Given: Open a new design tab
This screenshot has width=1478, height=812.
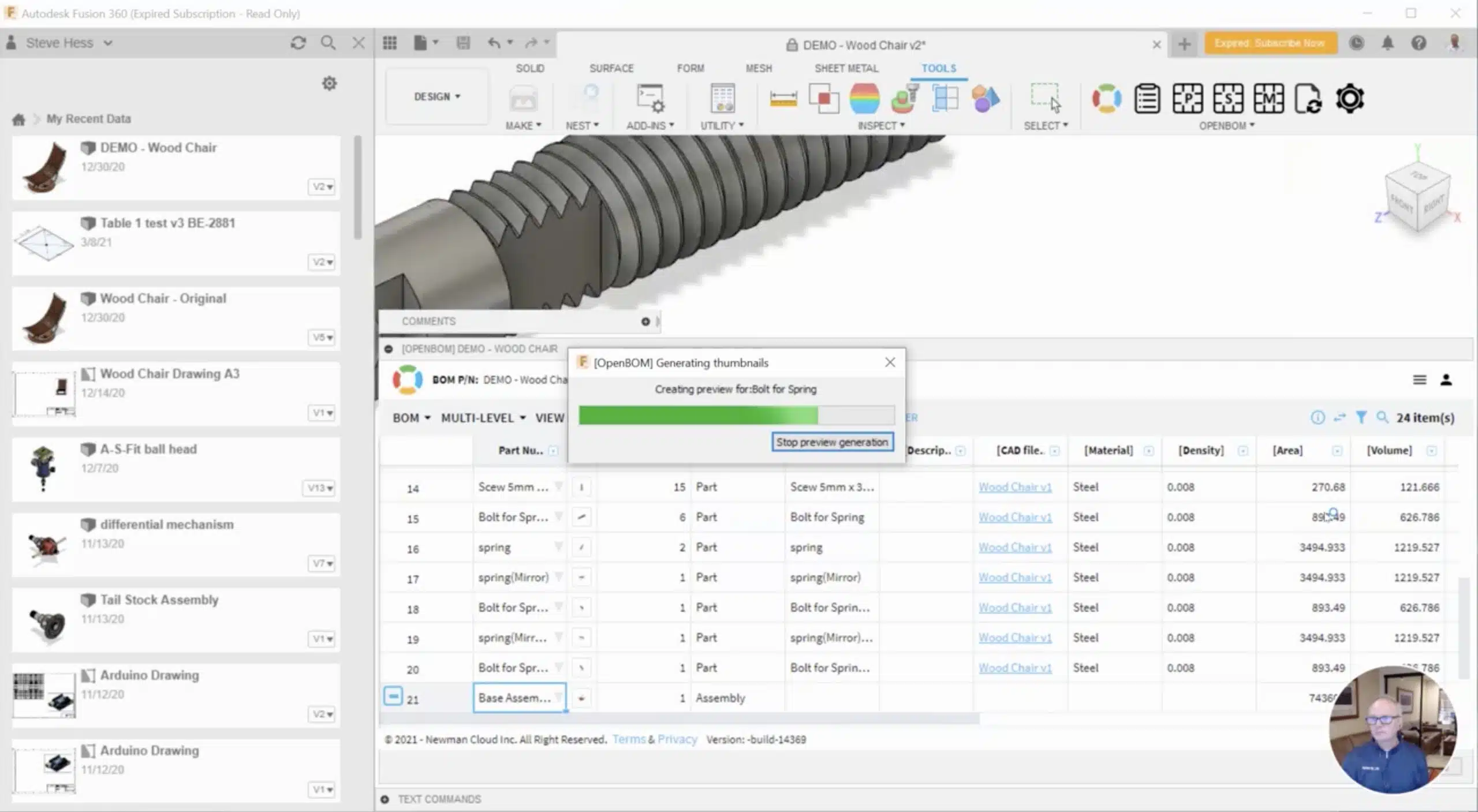Looking at the screenshot, I should [1184, 44].
